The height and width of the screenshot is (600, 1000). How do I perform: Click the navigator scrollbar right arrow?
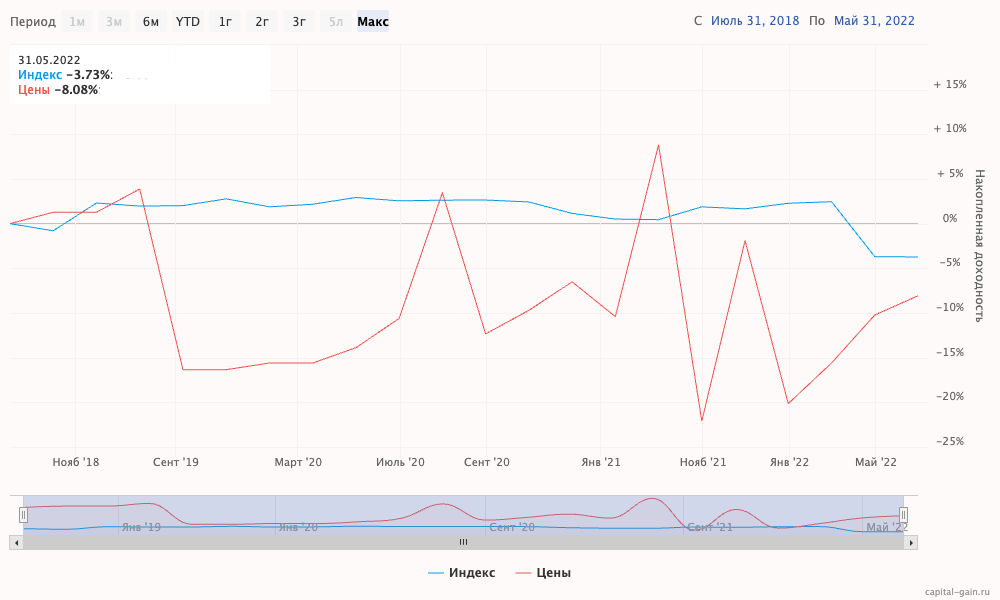point(911,543)
